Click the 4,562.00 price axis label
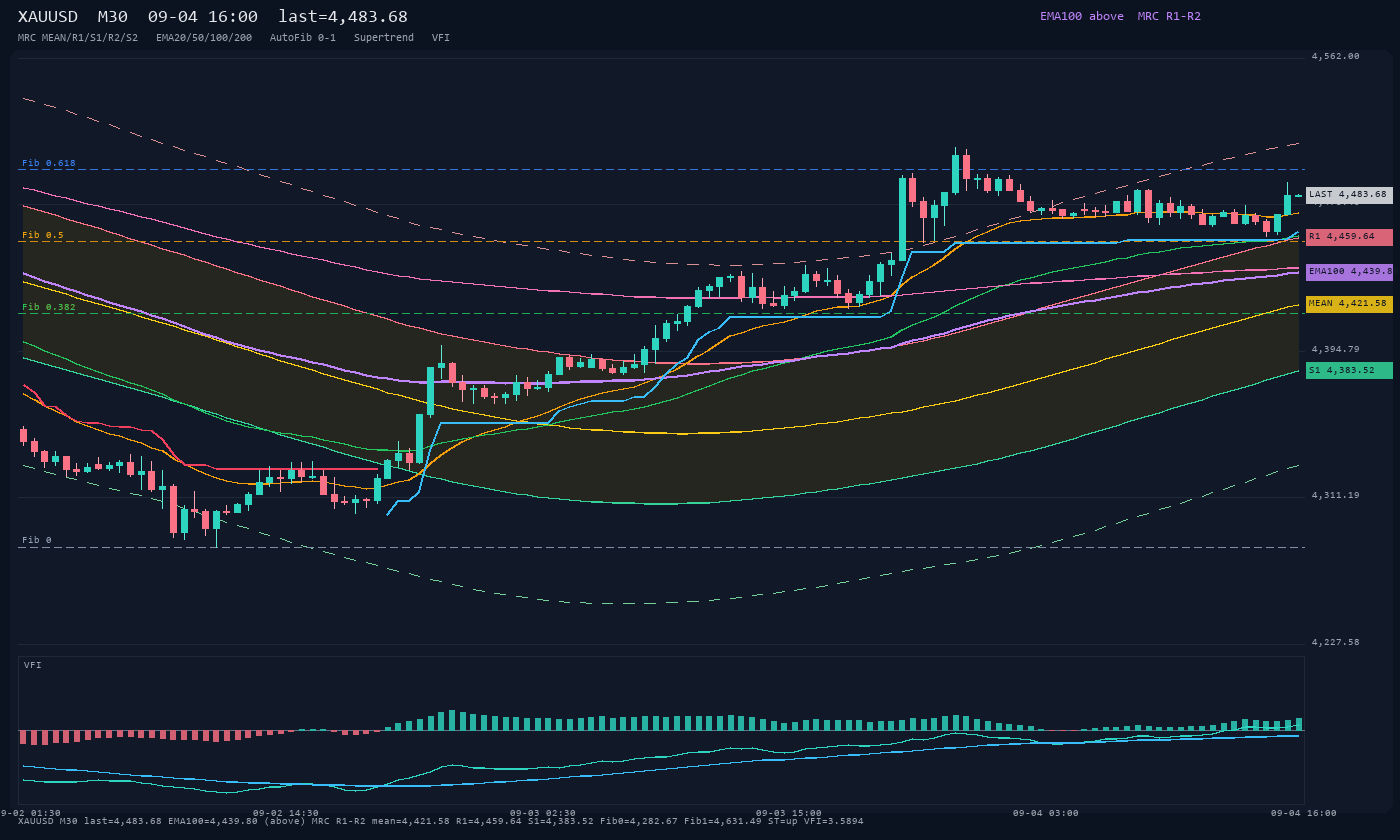The image size is (1400, 840). pyautogui.click(x=1336, y=56)
